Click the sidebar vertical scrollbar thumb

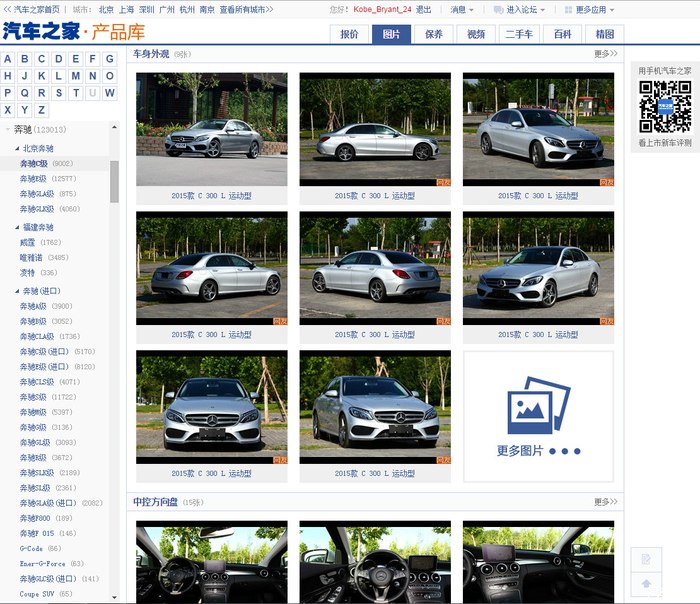[114, 180]
